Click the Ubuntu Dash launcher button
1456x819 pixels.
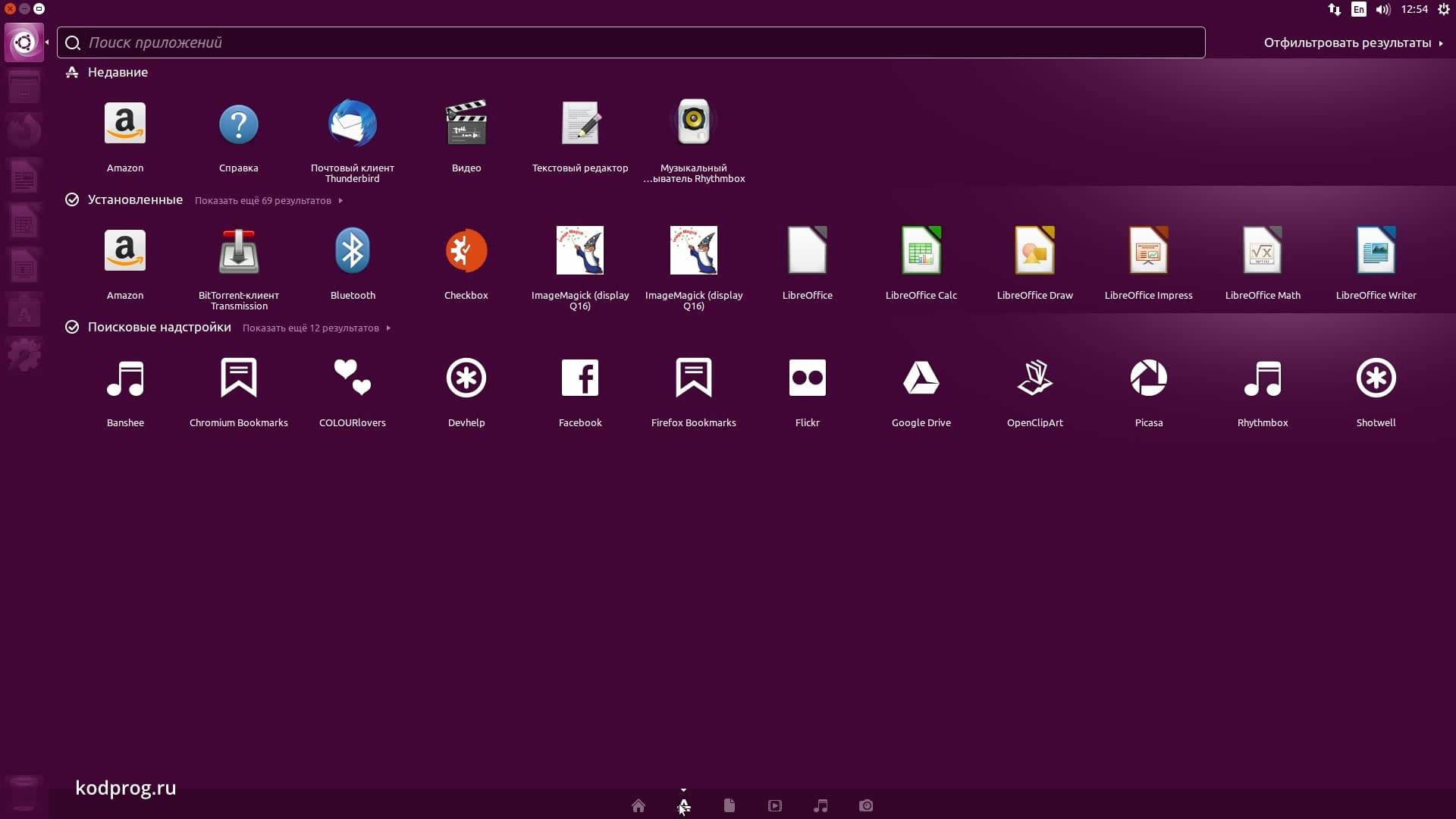click(x=24, y=42)
